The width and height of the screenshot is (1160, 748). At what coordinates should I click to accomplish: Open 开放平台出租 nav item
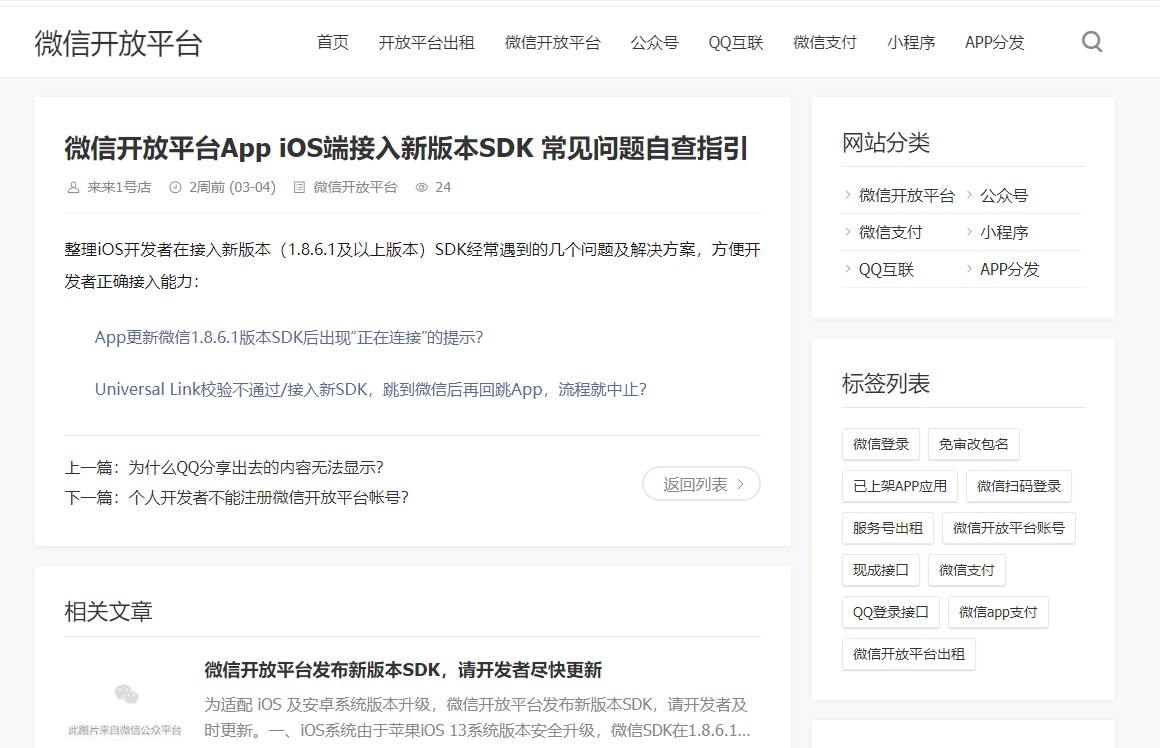(426, 42)
